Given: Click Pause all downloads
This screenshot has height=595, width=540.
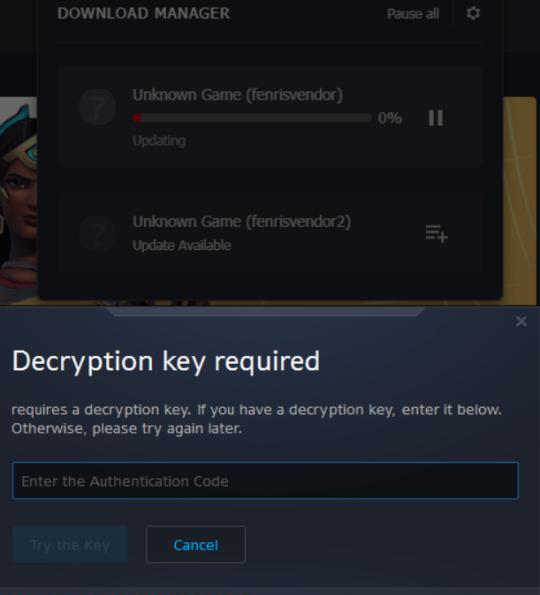Looking at the screenshot, I should pos(413,14).
